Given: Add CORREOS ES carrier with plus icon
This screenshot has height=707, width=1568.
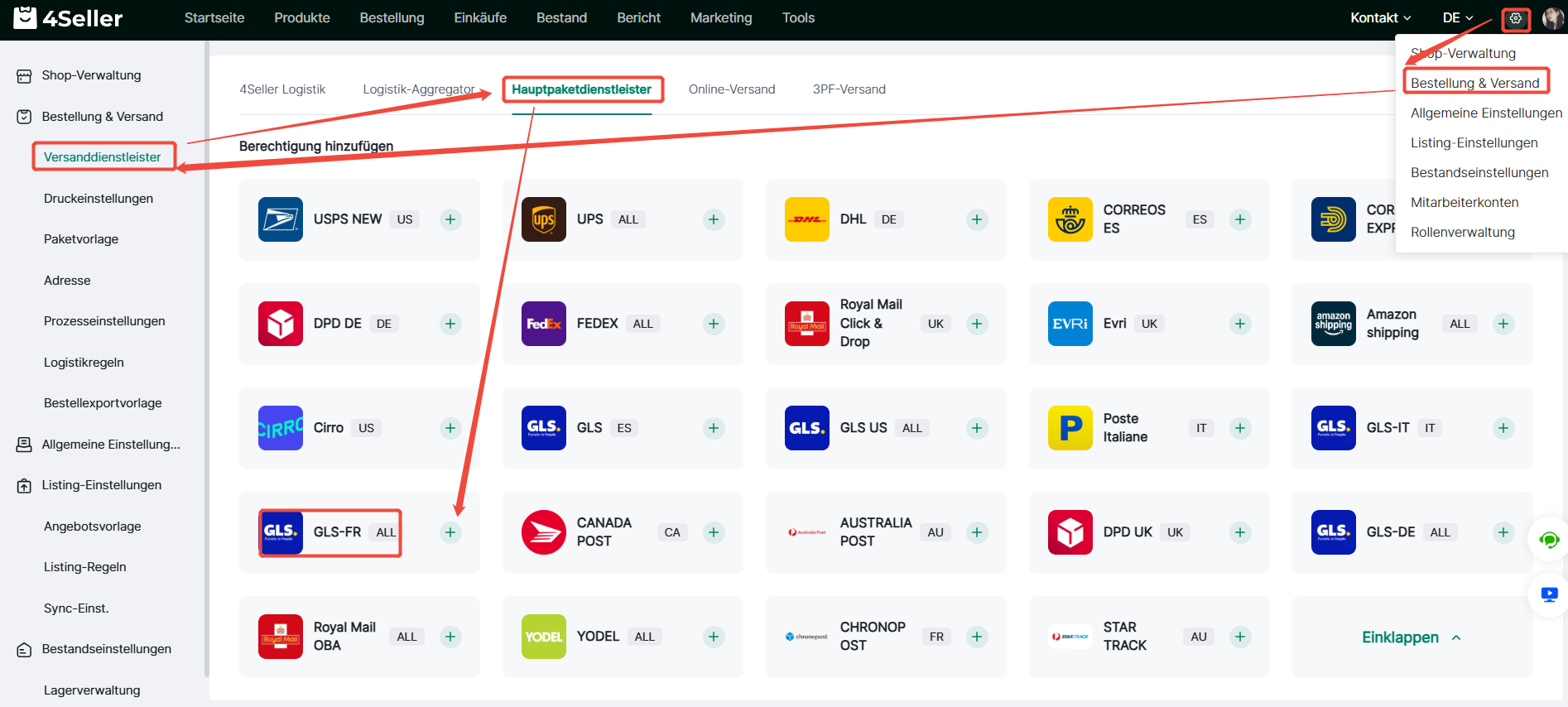Looking at the screenshot, I should point(1240,219).
